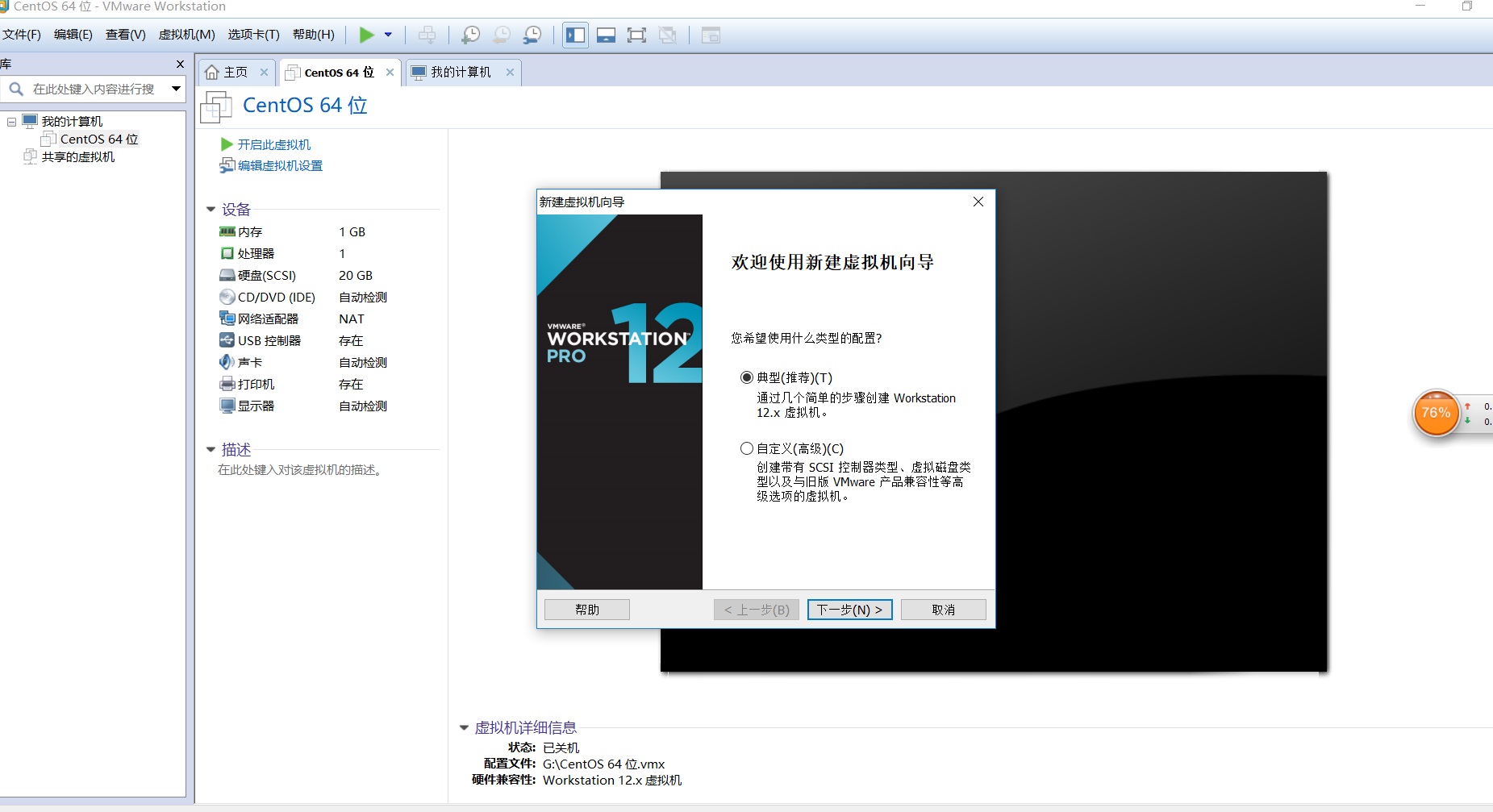Image resolution: width=1493 pixels, height=812 pixels.
Task: Toggle the thumbnail bar view icon
Action: [x=607, y=35]
